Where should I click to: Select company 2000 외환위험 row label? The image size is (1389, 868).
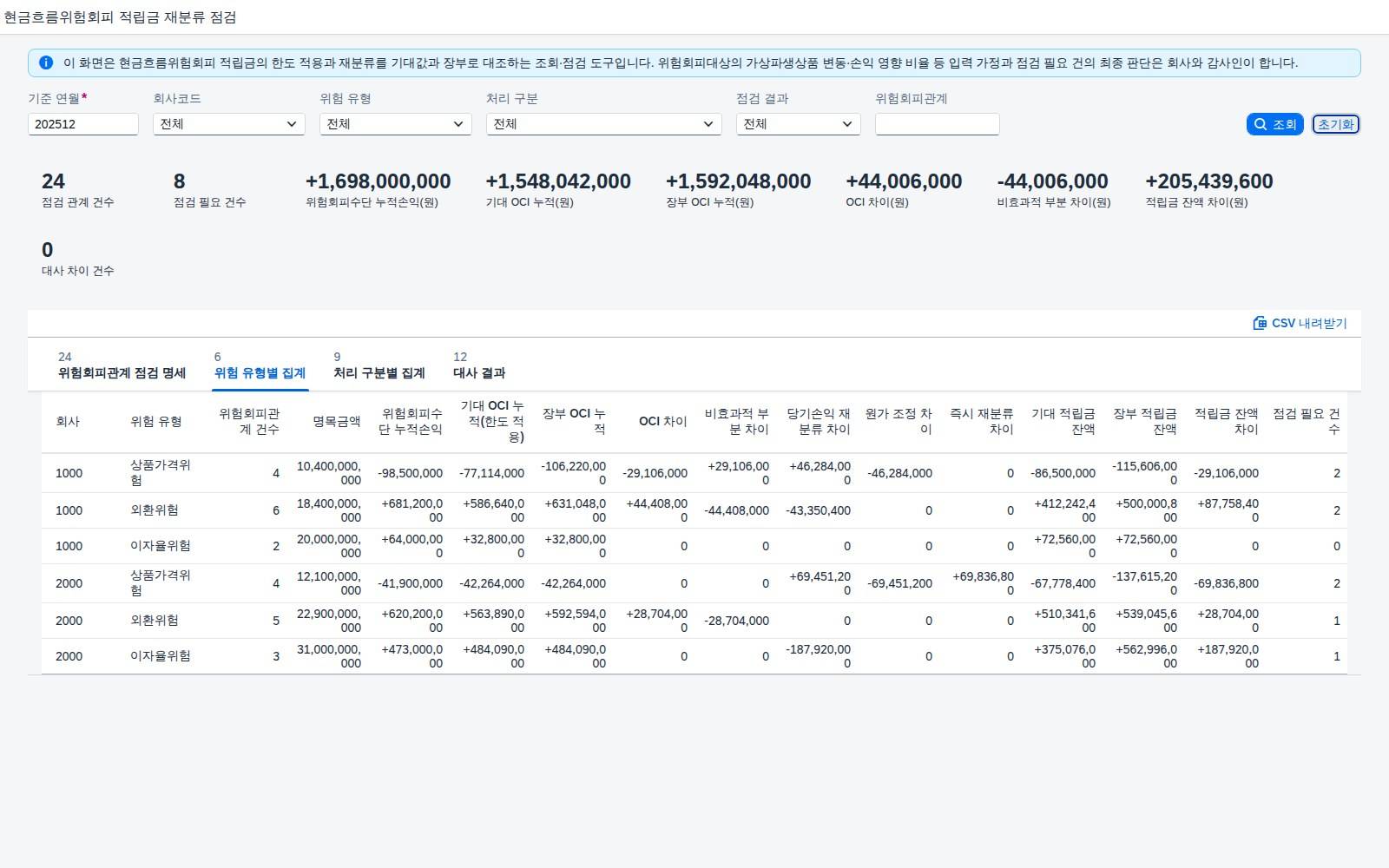(x=155, y=621)
